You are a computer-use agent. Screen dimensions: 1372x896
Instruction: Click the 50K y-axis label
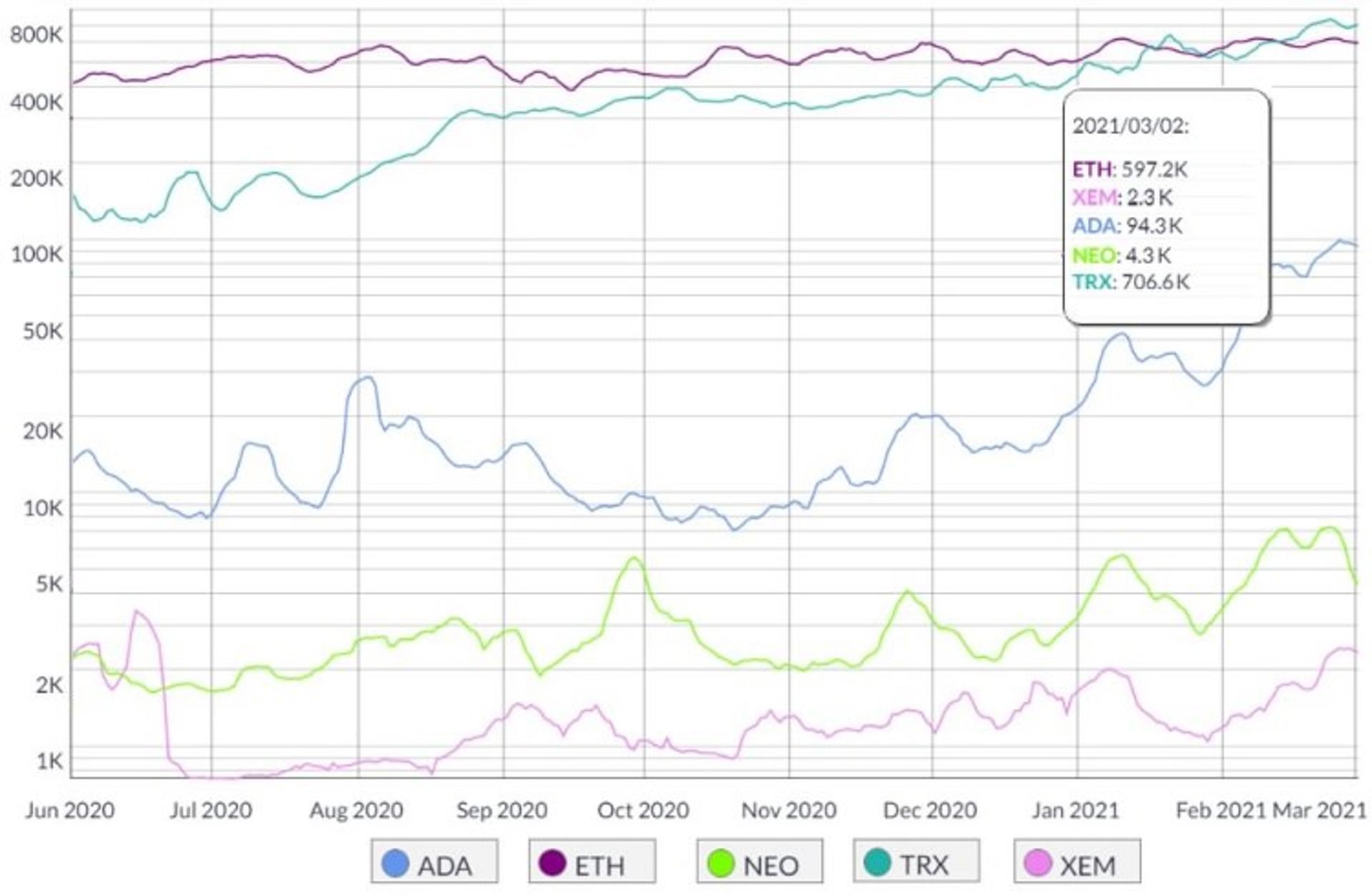(x=43, y=332)
